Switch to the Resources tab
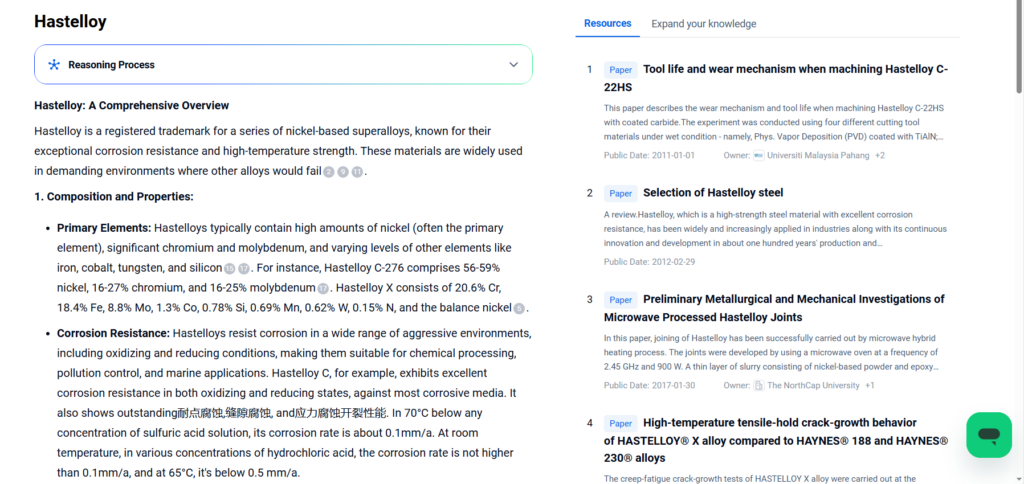 608,23
